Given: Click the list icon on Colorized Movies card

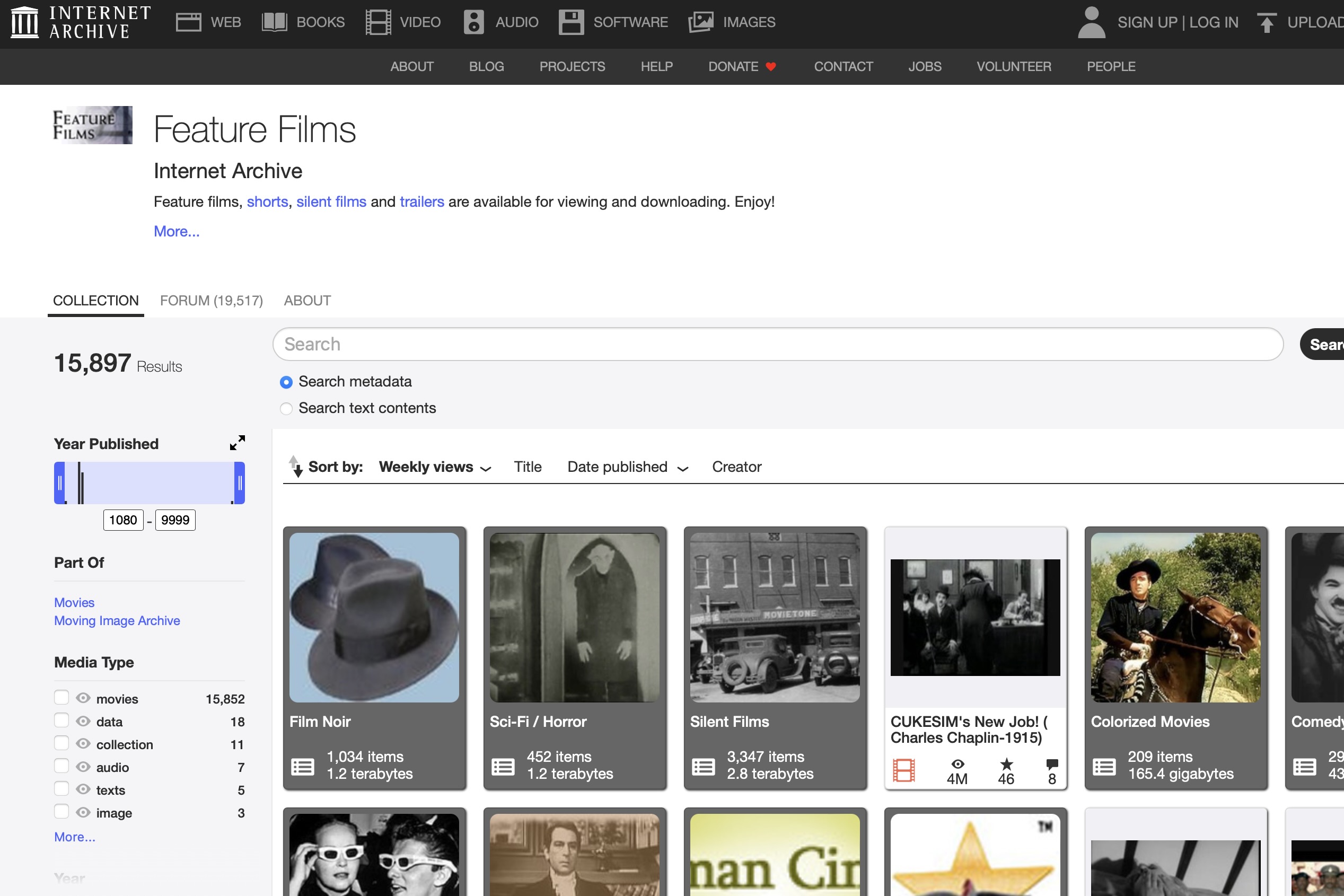Looking at the screenshot, I should [x=1104, y=766].
